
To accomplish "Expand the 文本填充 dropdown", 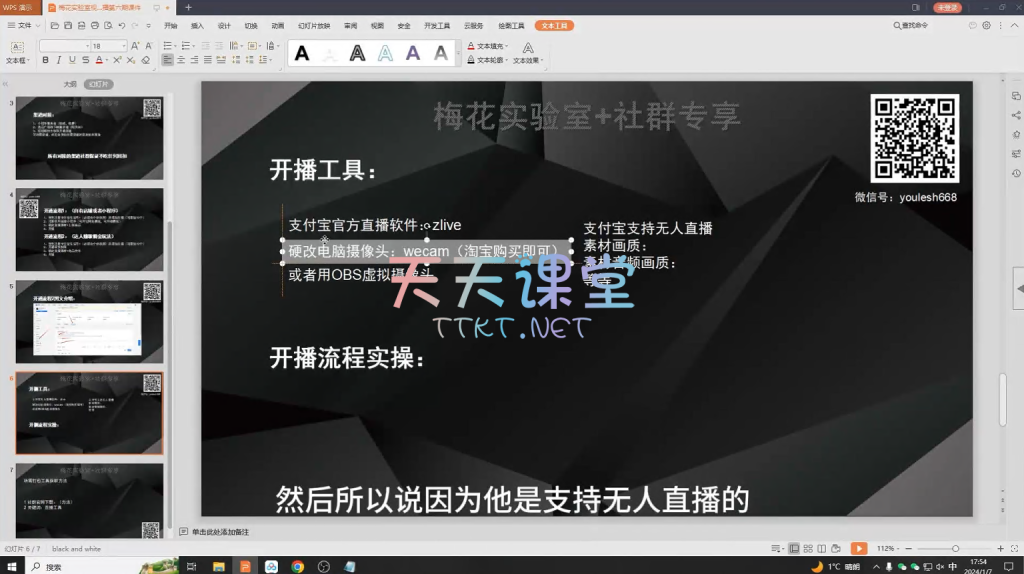I will point(508,46).
